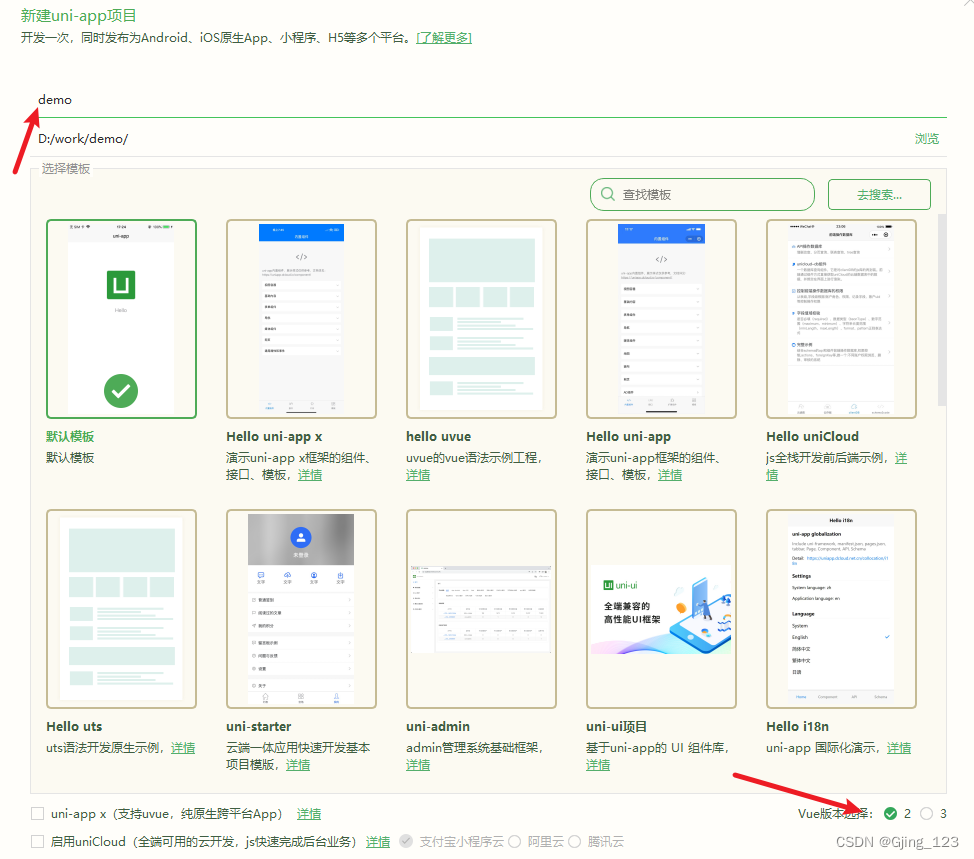974x859 pixels.
Task: Click the Hello uniCloud template title
Action: [812, 437]
